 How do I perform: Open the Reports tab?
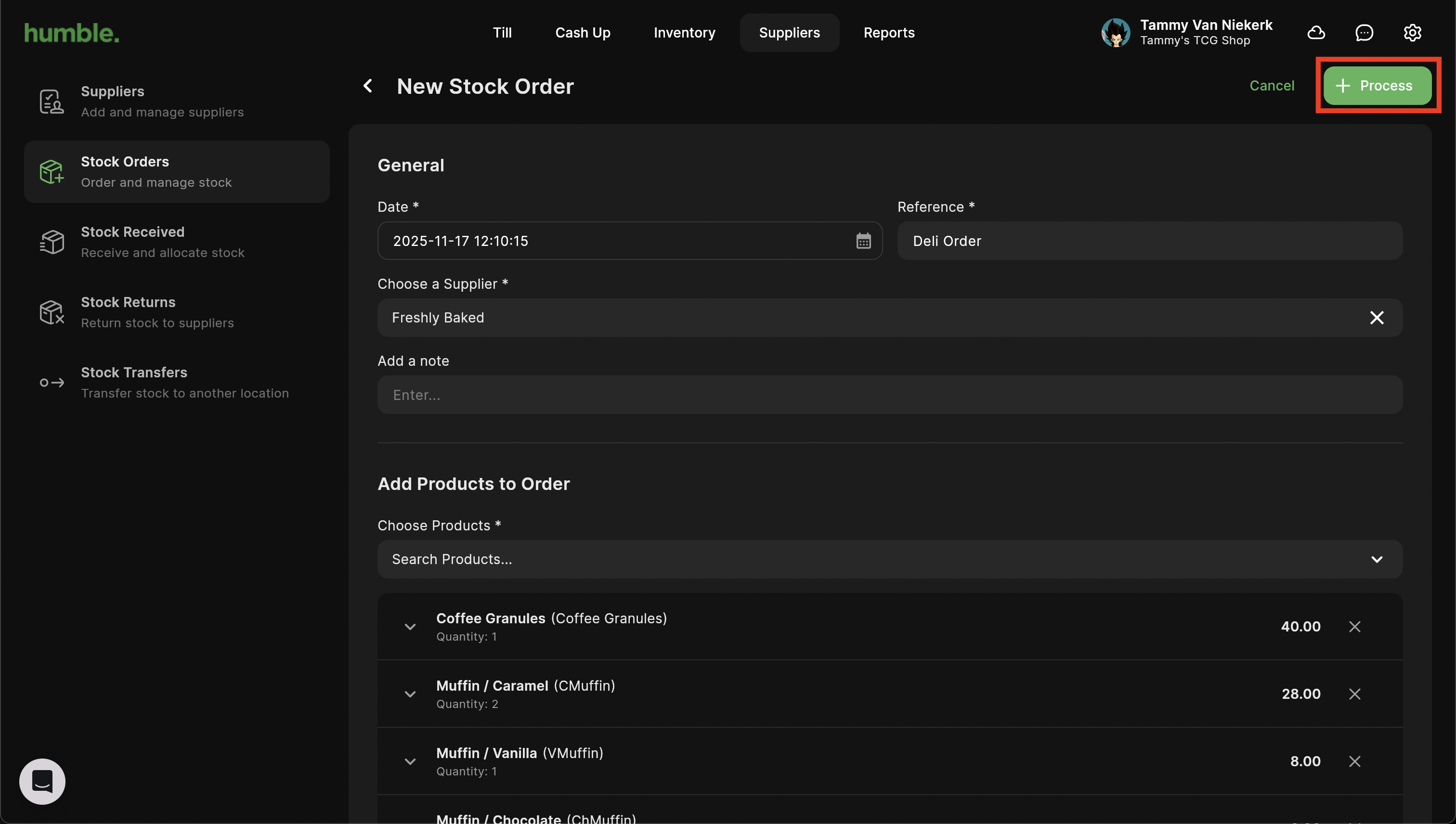click(x=889, y=33)
